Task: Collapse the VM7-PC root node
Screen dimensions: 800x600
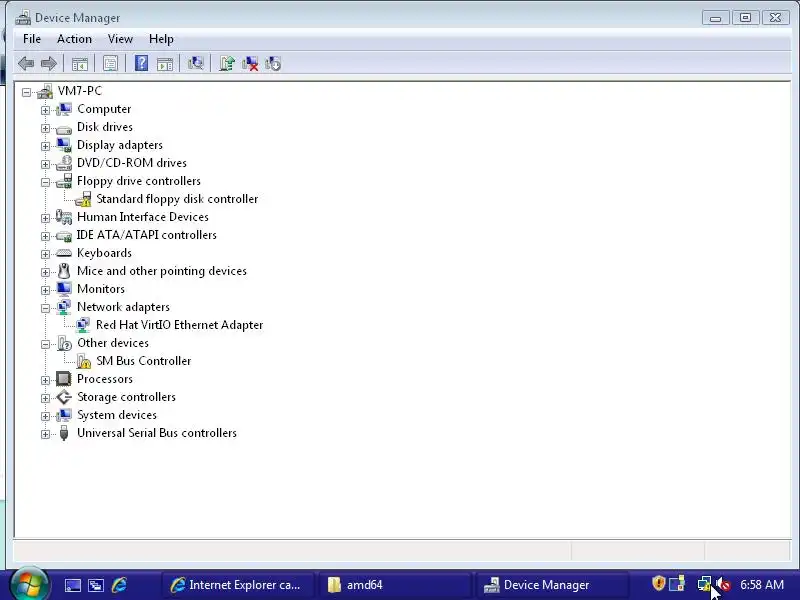Action: tap(27, 92)
